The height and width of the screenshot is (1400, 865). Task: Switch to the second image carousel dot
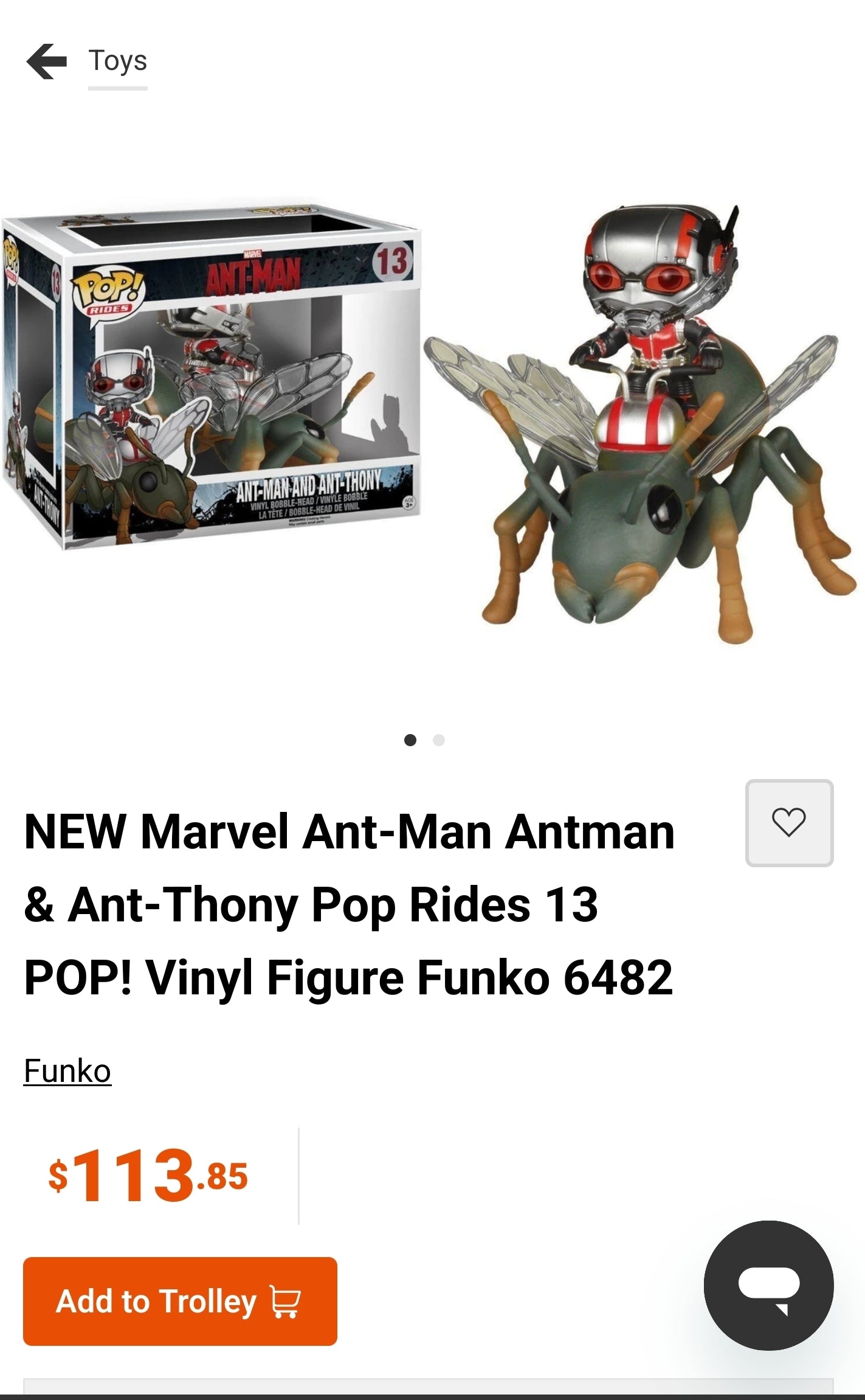click(439, 740)
